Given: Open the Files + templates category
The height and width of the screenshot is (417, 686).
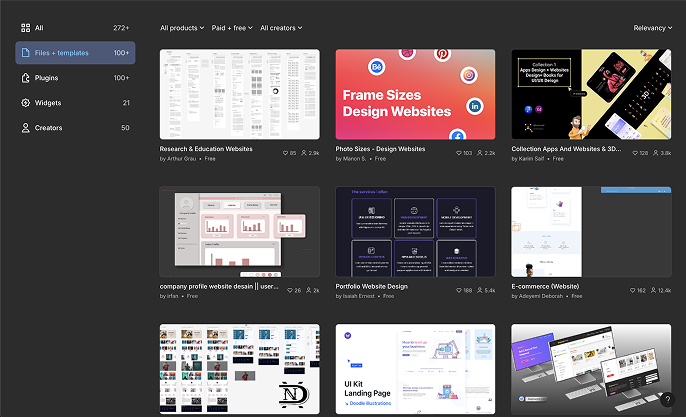Looking at the screenshot, I should [75, 53].
